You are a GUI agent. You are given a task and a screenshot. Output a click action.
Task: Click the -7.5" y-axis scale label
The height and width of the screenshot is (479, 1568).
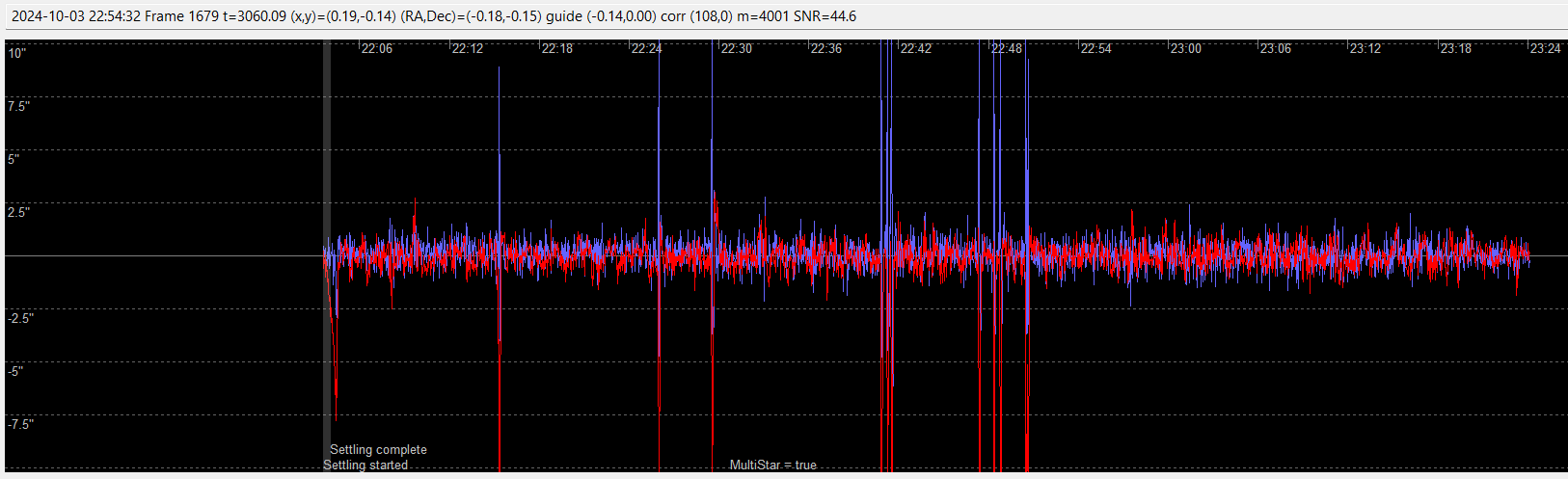[20, 425]
